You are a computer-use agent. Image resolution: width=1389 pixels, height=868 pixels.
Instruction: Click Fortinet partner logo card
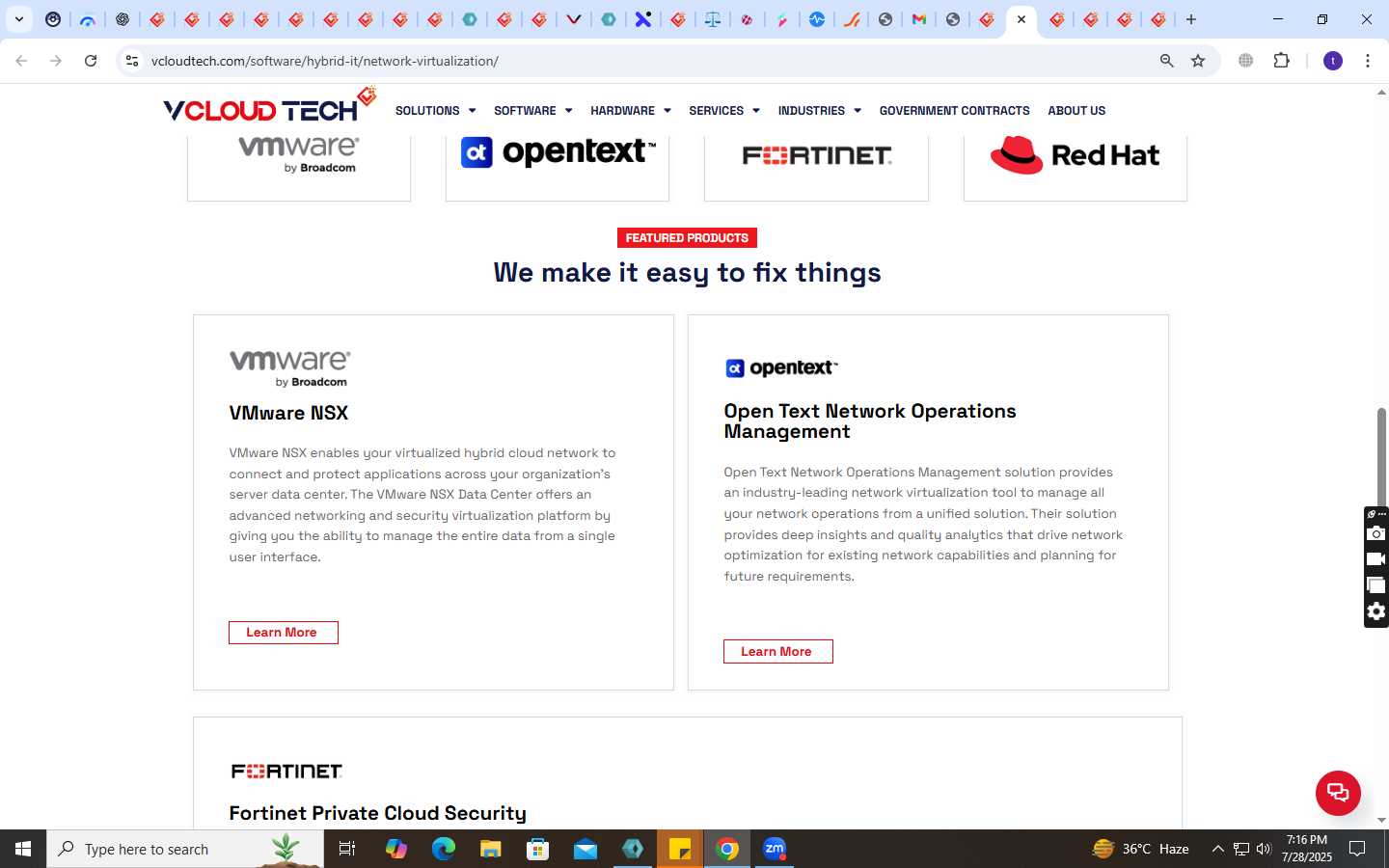pyautogui.click(x=816, y=168)
